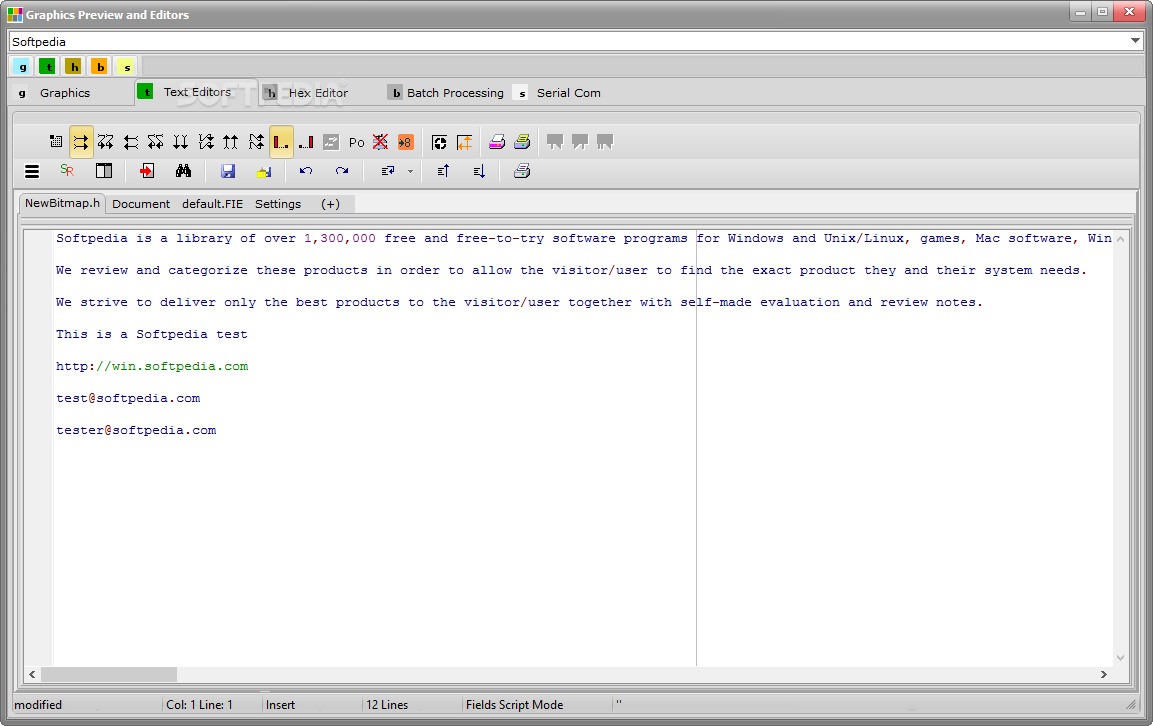This screenshot has width=1153, height=726.
Task: Select the bottom-to-top double arrows direction
Action: tap(231, 142)
